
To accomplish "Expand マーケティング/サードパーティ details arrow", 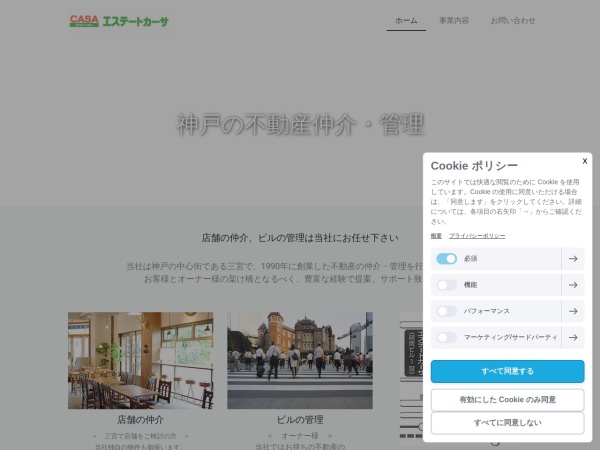I will coord(573,338).
